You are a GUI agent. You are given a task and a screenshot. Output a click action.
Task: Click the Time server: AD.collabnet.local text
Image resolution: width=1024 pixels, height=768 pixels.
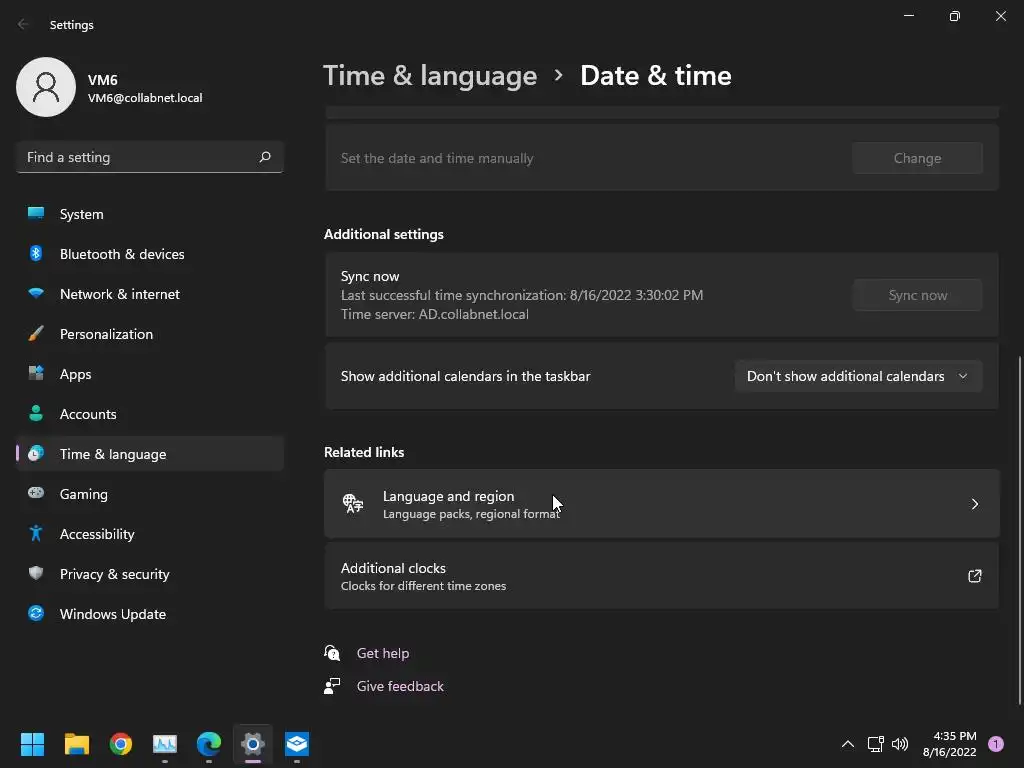click(x=434, y=314)
